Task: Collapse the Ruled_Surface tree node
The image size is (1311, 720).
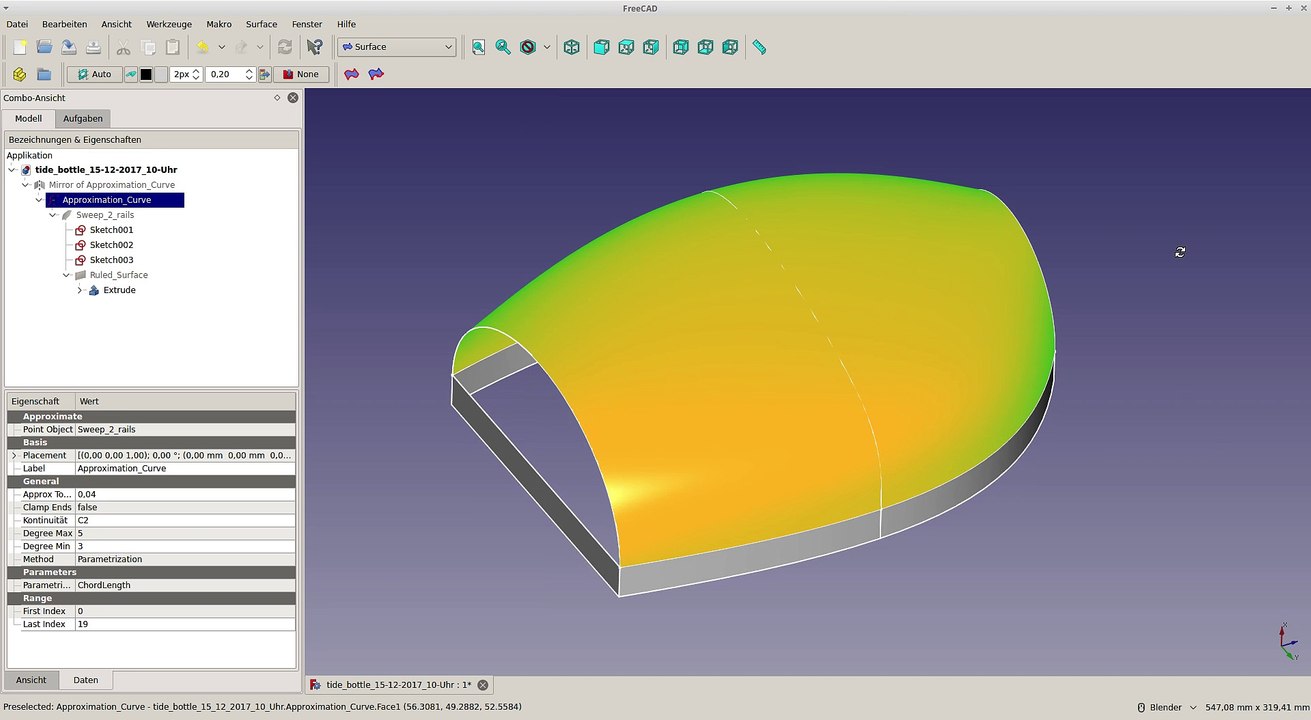Action: pos(66,275)
